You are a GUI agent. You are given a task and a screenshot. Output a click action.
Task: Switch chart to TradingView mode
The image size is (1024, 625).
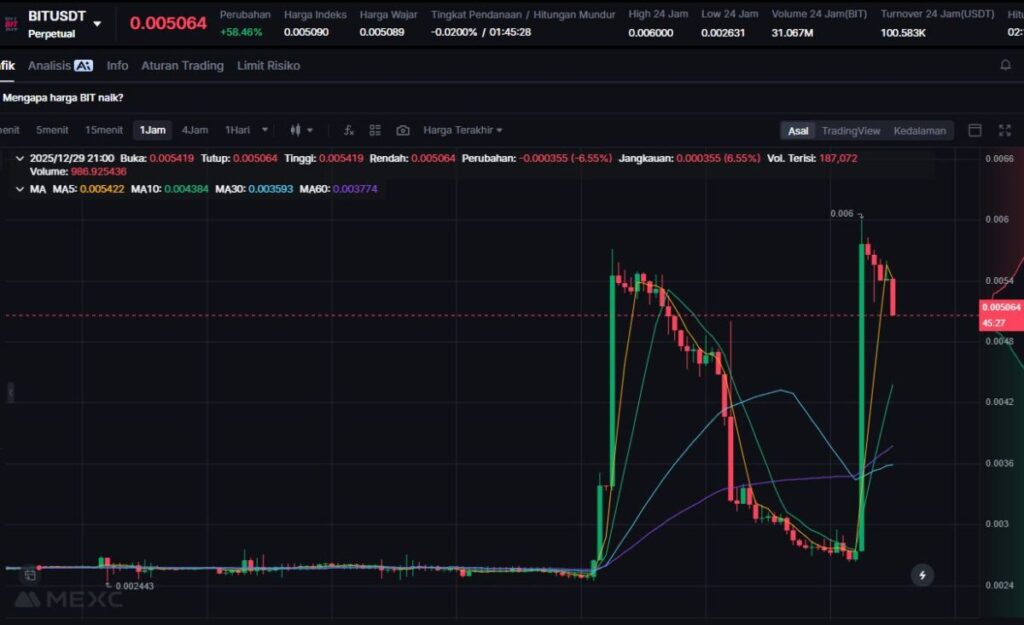point(850,131)
